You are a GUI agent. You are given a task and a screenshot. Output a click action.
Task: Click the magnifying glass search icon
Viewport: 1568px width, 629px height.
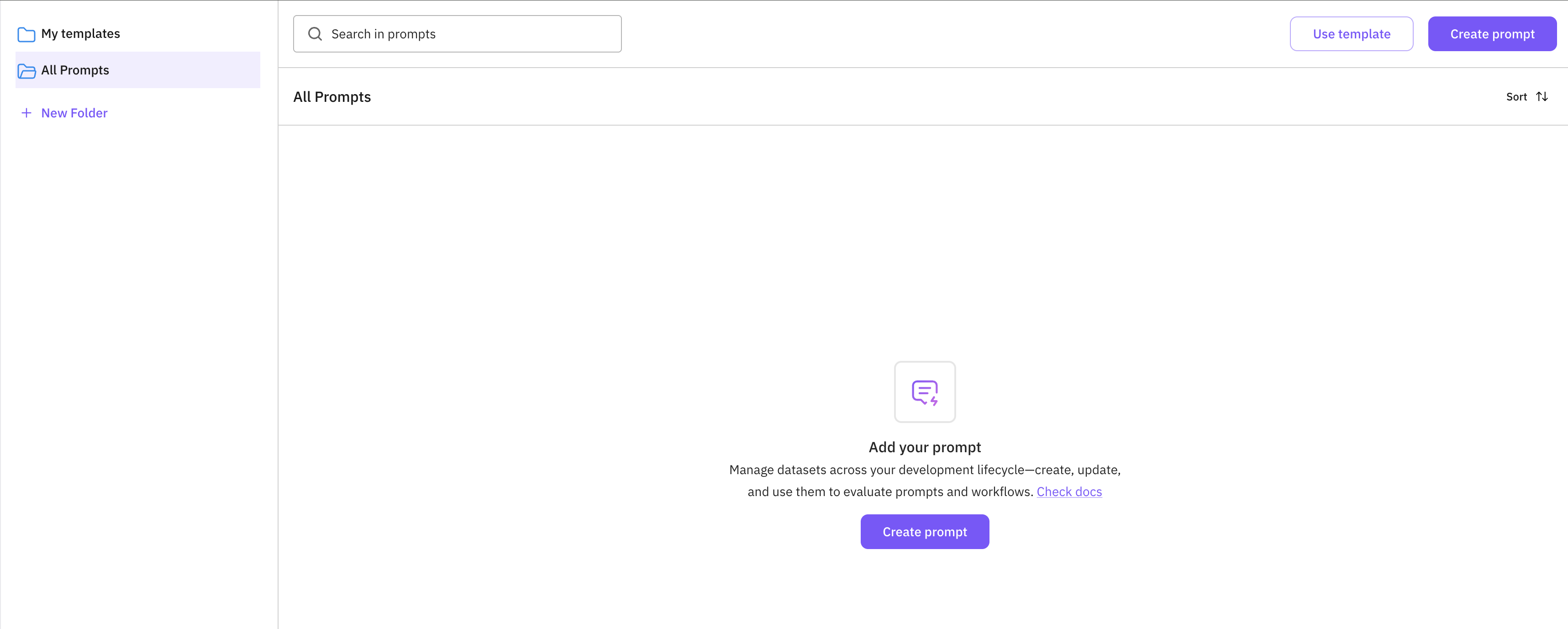(x=315, y=33)
